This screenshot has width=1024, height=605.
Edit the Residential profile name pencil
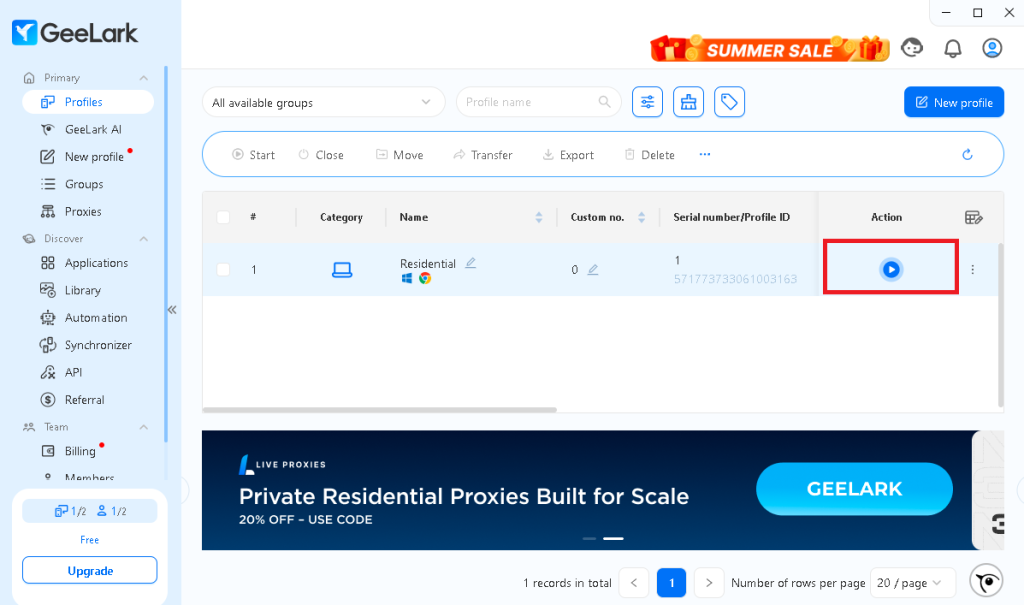[470, 263]
